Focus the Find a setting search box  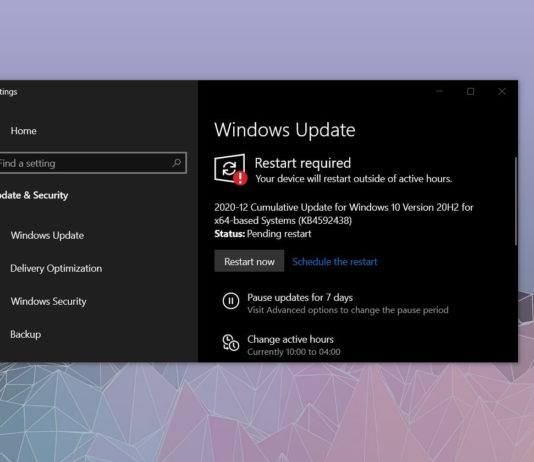pyautogui.click(x=93, y=163)
